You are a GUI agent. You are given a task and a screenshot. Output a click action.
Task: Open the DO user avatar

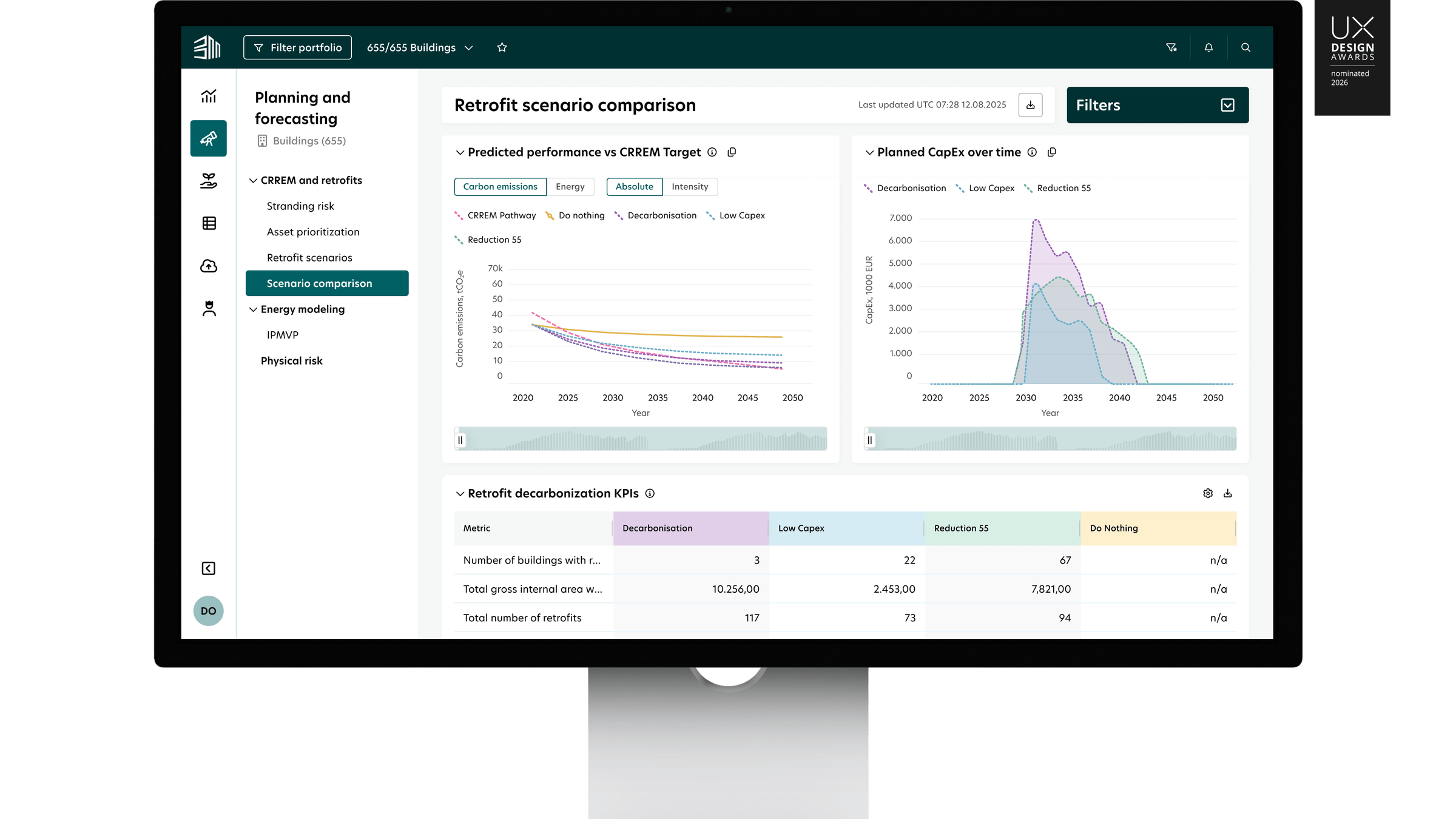[x=209, y=611]
